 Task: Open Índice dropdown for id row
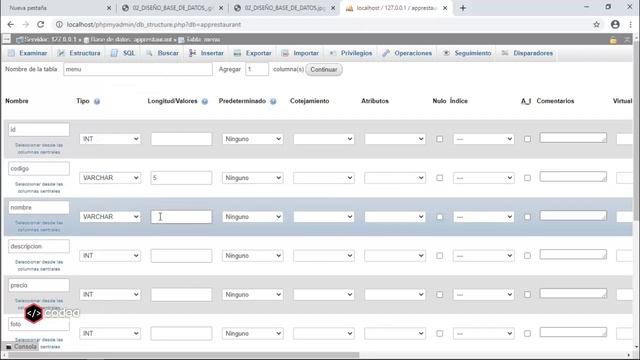484,139
